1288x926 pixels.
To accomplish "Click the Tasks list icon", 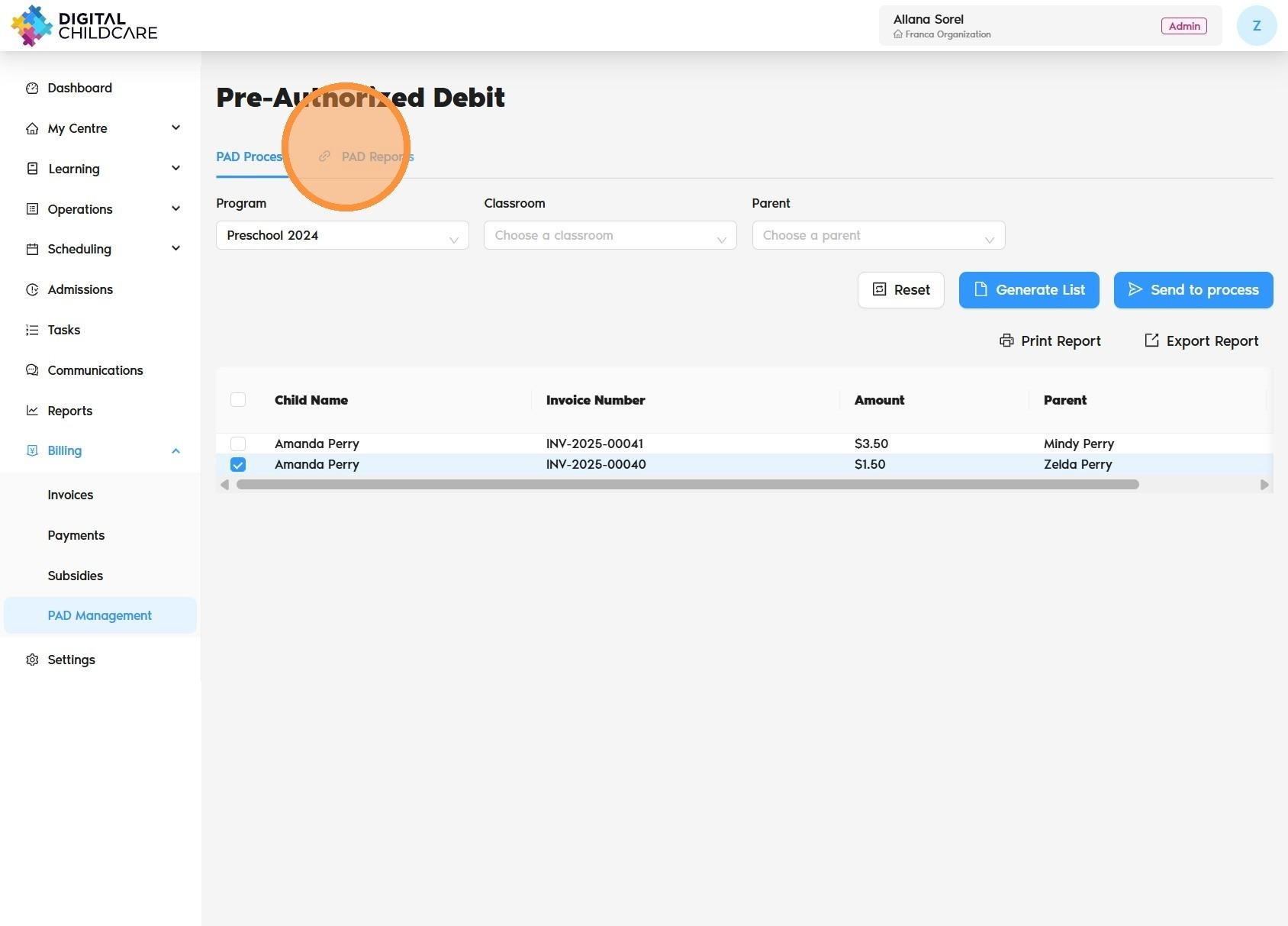I will (32, 330).
